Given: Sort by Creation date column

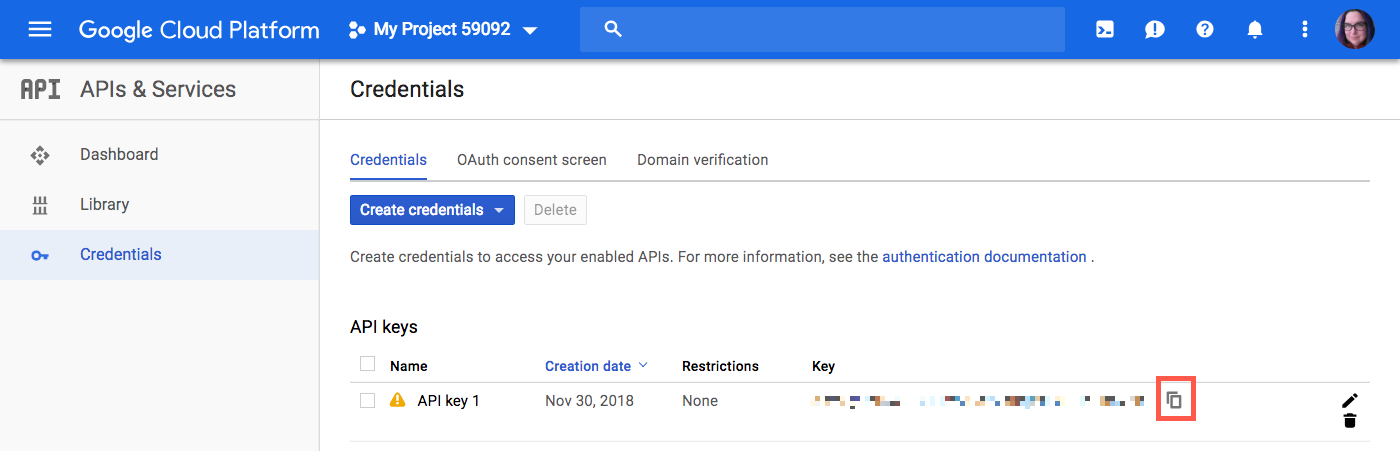Looking at the screenshot, I should (596, 366).
